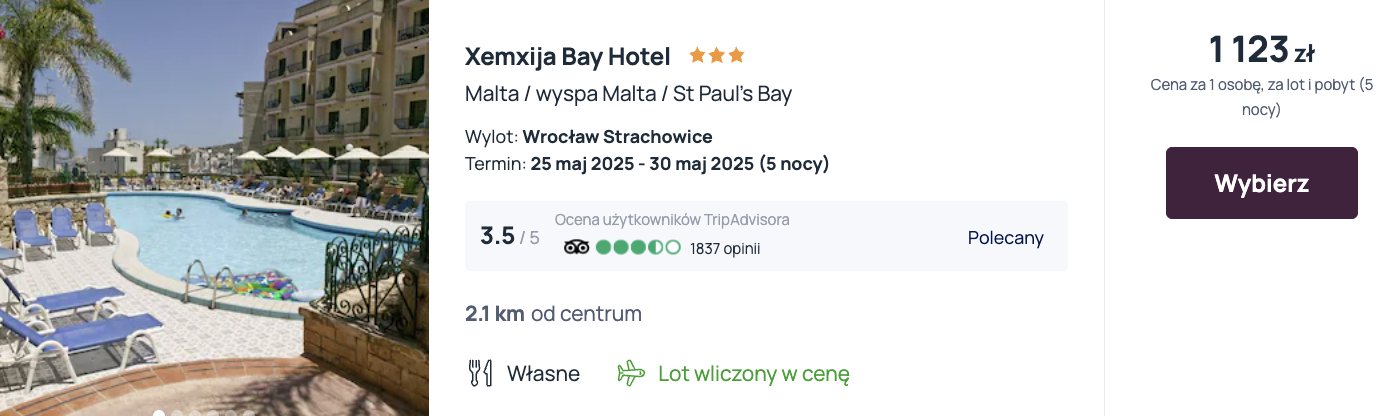Click the Lot wliczony w cenę text
1392x416 pixels.
(753, 374)
